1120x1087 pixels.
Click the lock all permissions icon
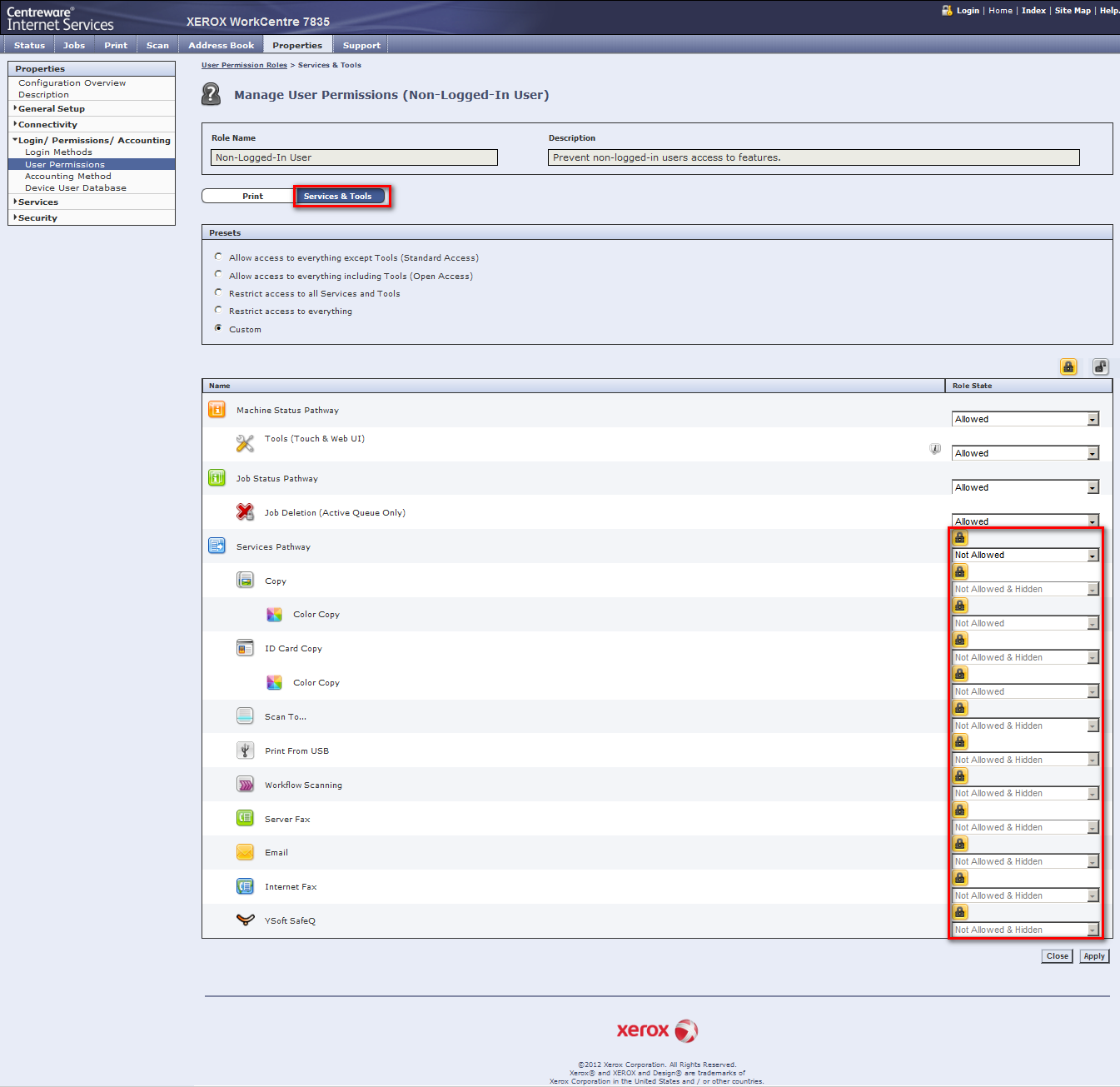pos(1068,366)
